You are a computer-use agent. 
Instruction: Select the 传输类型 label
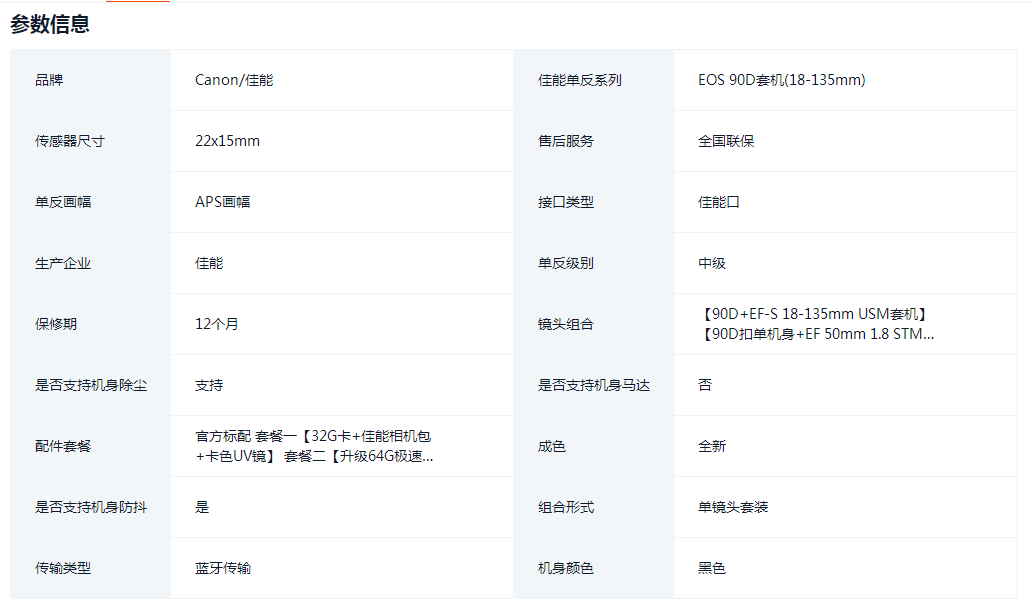click(x=63, y=568)
